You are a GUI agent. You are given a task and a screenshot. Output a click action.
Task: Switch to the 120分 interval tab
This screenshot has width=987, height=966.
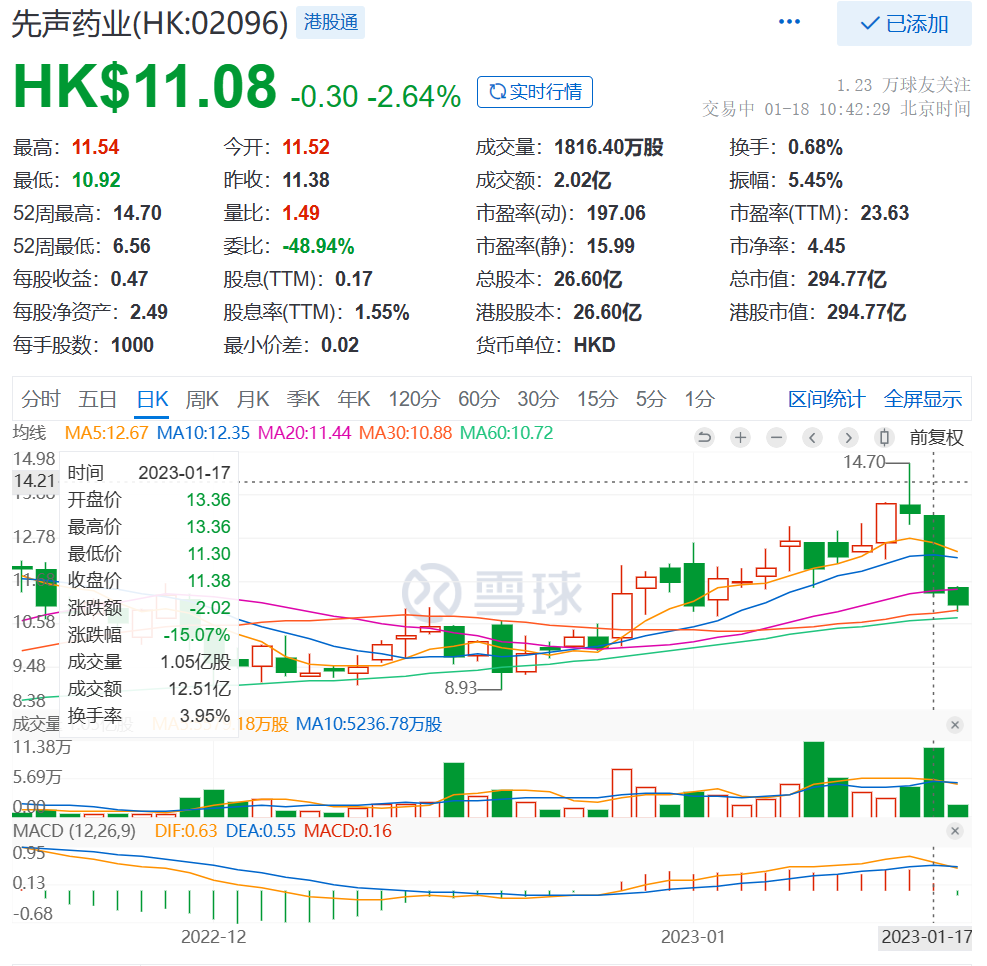pyautogui.click(x=414, y=399)
